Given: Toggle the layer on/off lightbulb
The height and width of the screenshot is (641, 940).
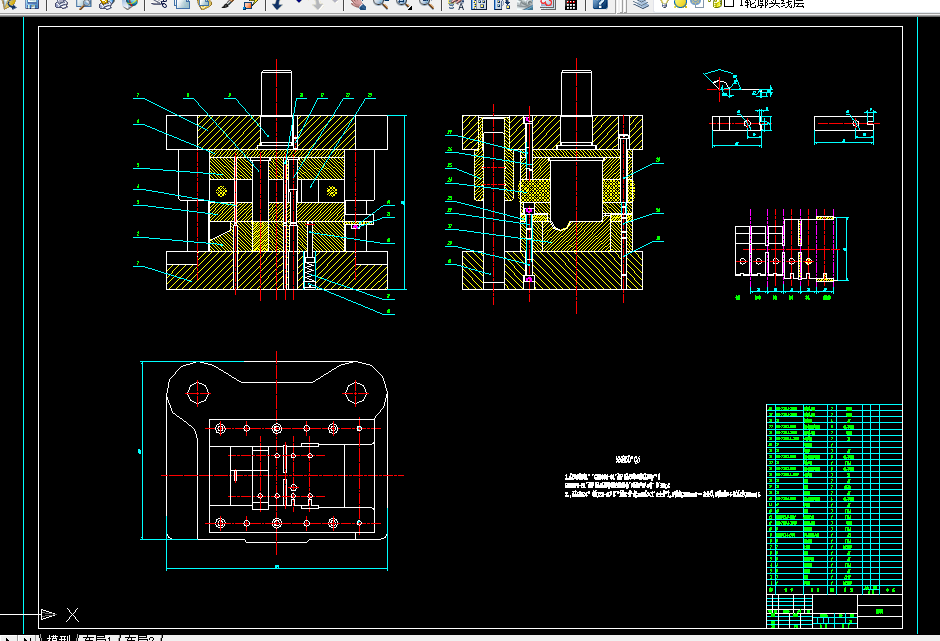Looking at the screenshot, I should click(x=664, y=4).
